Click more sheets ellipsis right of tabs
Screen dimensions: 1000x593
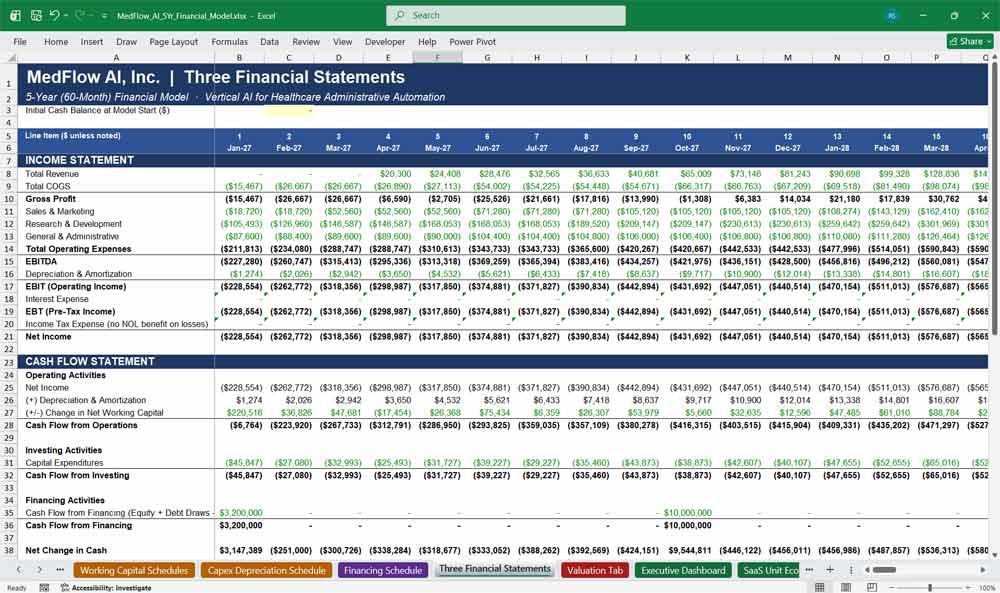click(809, 569)
